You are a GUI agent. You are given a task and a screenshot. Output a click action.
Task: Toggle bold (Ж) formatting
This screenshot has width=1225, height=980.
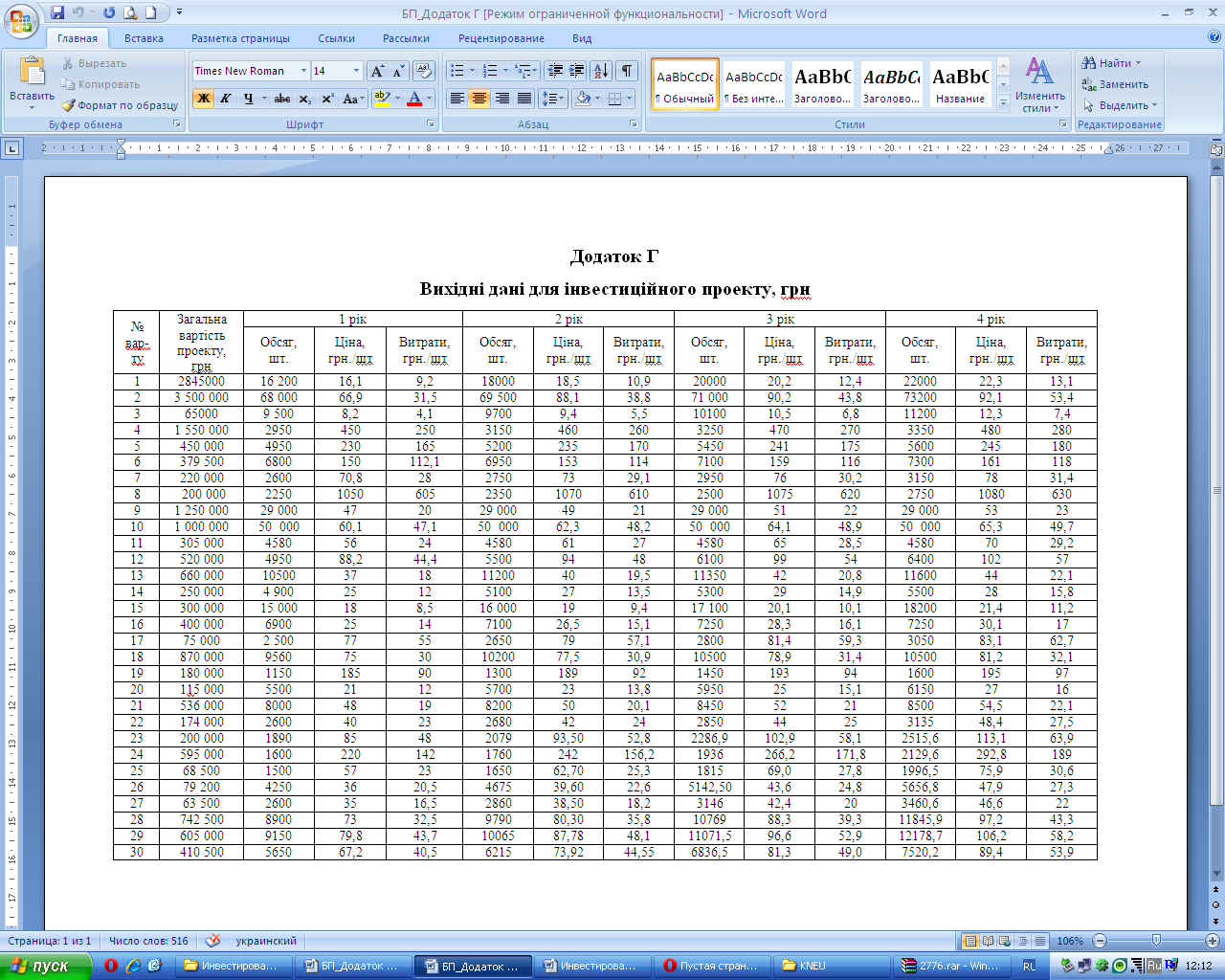(203, 99)
